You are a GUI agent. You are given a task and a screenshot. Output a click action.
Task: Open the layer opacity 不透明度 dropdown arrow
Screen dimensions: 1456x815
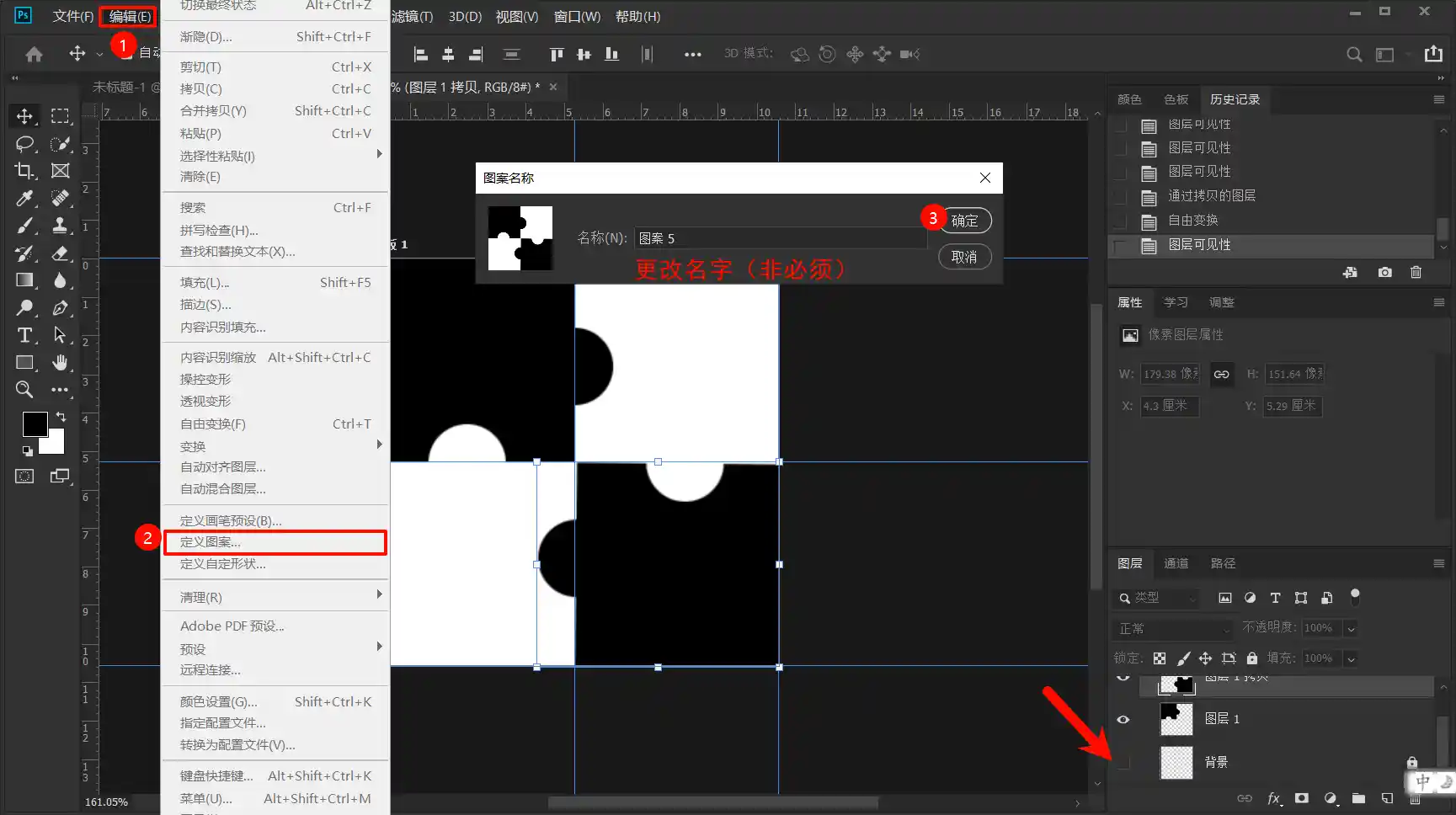(1351, 629)
